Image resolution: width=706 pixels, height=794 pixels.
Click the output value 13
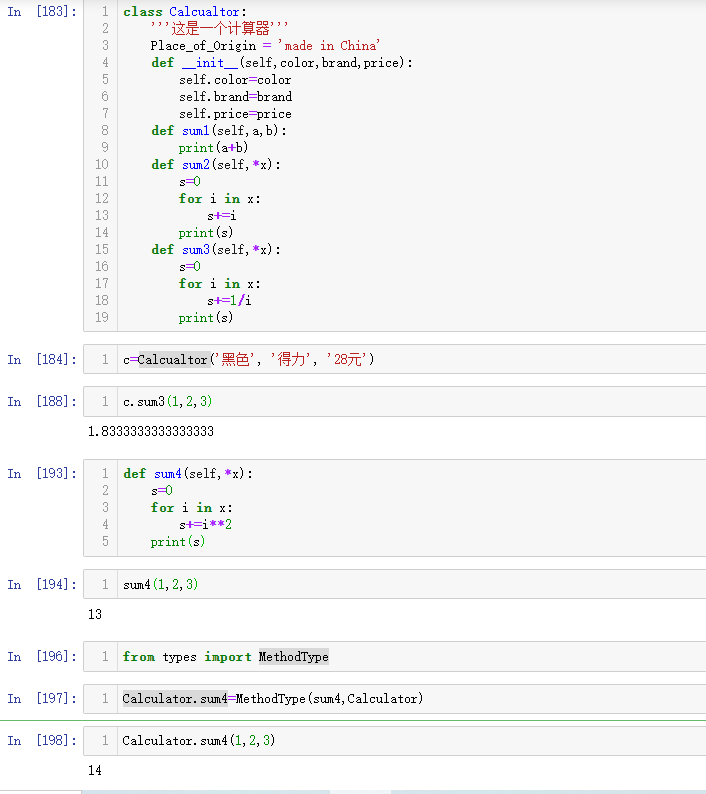(x=95, y=615)
